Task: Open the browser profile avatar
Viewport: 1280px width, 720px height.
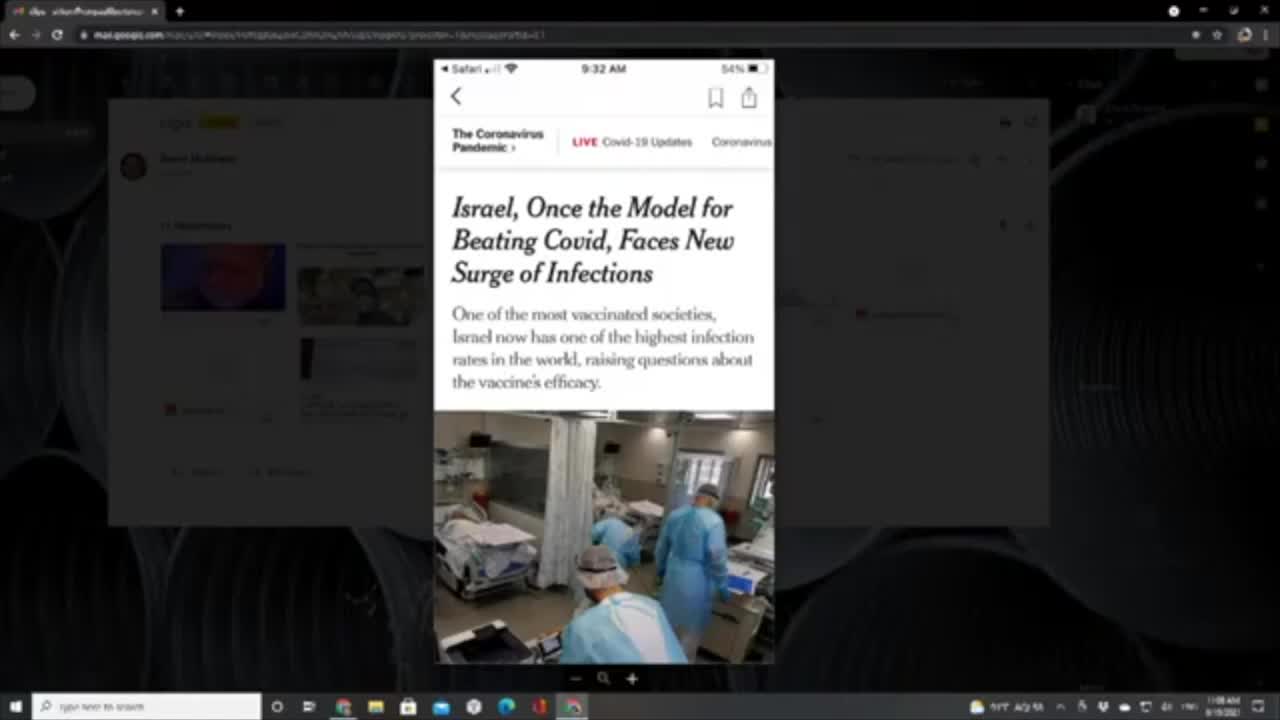Action: tap(1244, 34)
